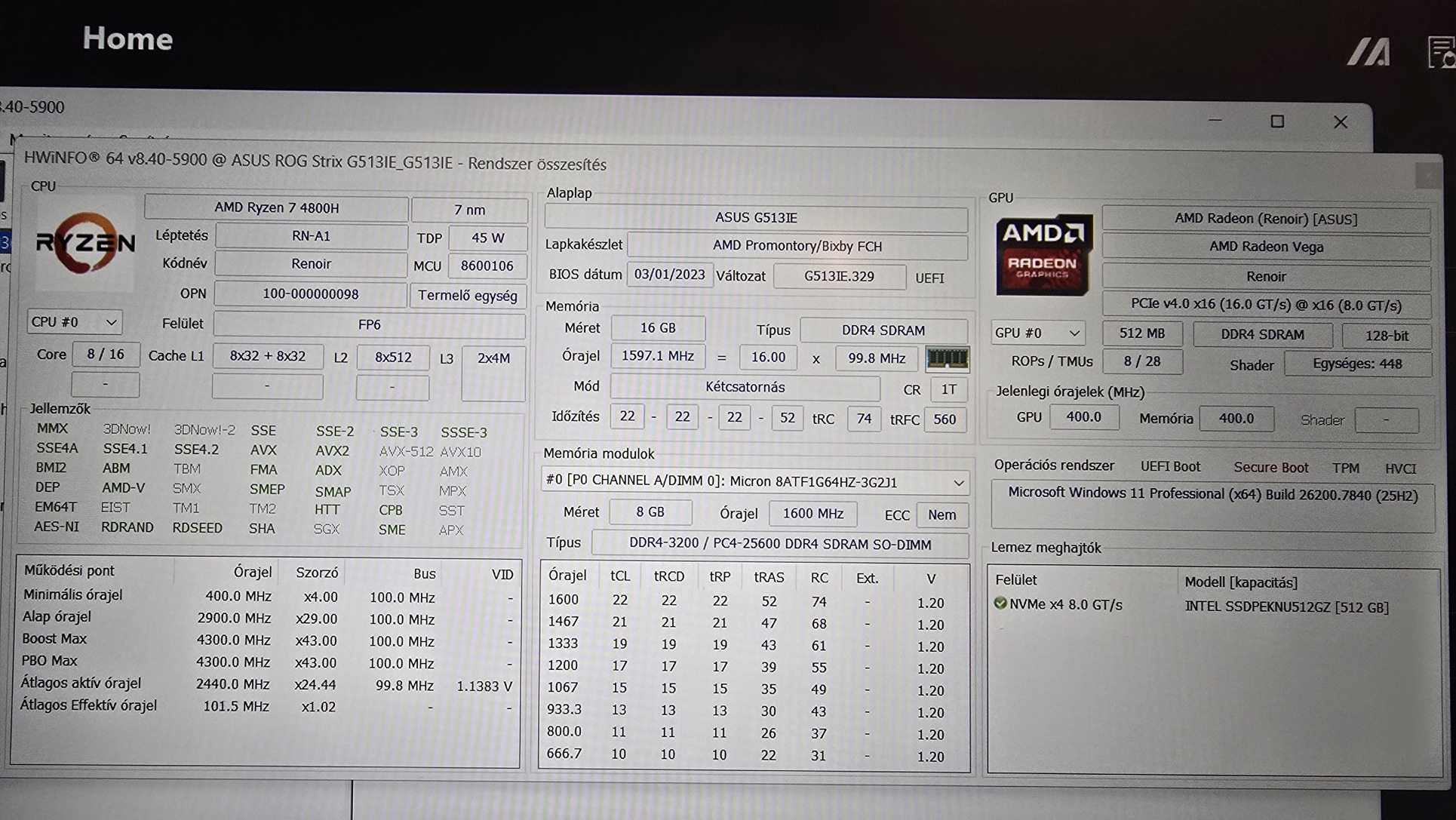
Task: Click the MSI logo icon in header
Action: (x=1369, y=52)
